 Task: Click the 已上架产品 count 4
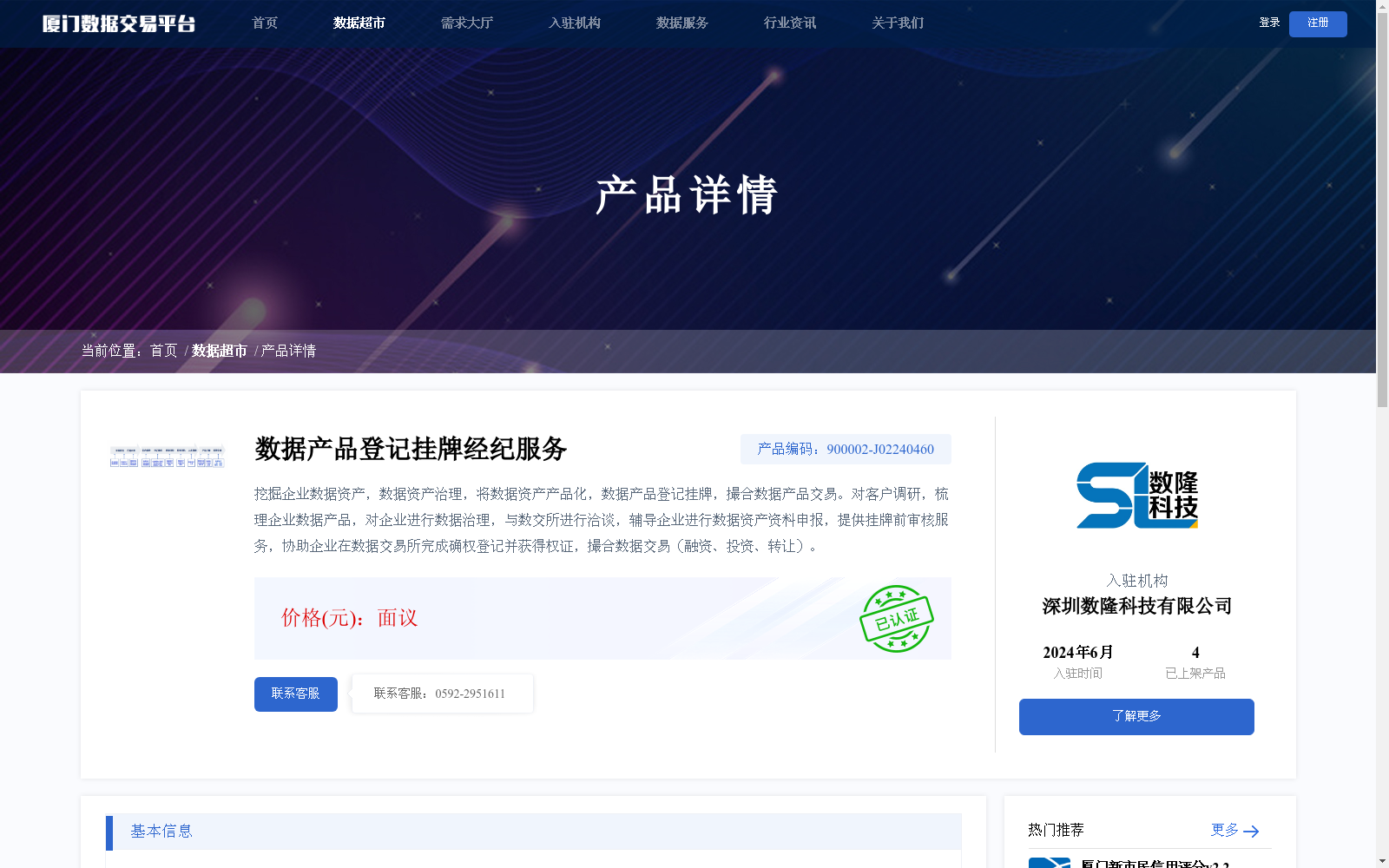point(1195,653)
